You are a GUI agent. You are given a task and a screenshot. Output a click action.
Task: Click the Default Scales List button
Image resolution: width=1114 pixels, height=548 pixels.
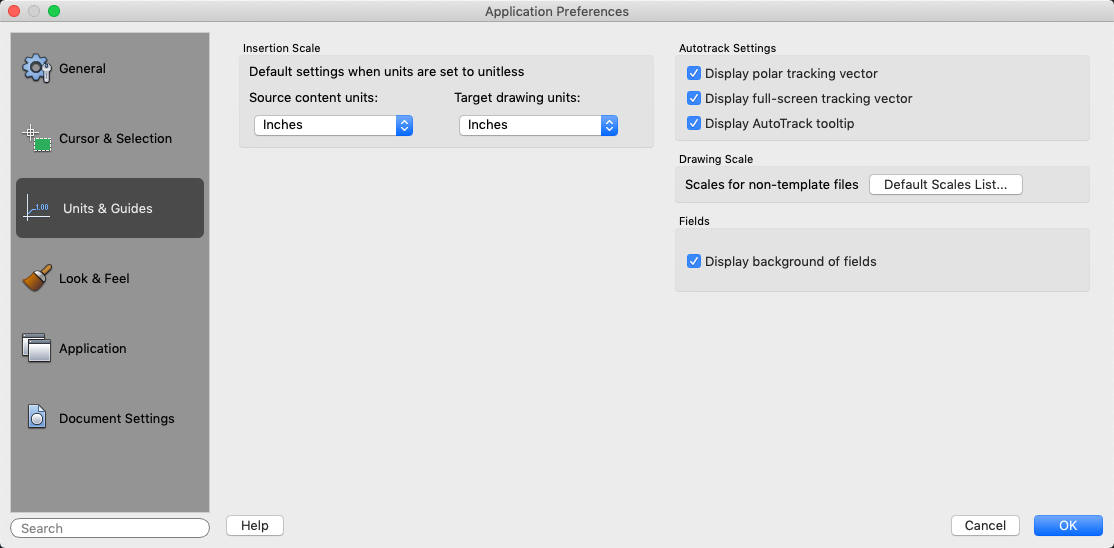click(946, 185)
